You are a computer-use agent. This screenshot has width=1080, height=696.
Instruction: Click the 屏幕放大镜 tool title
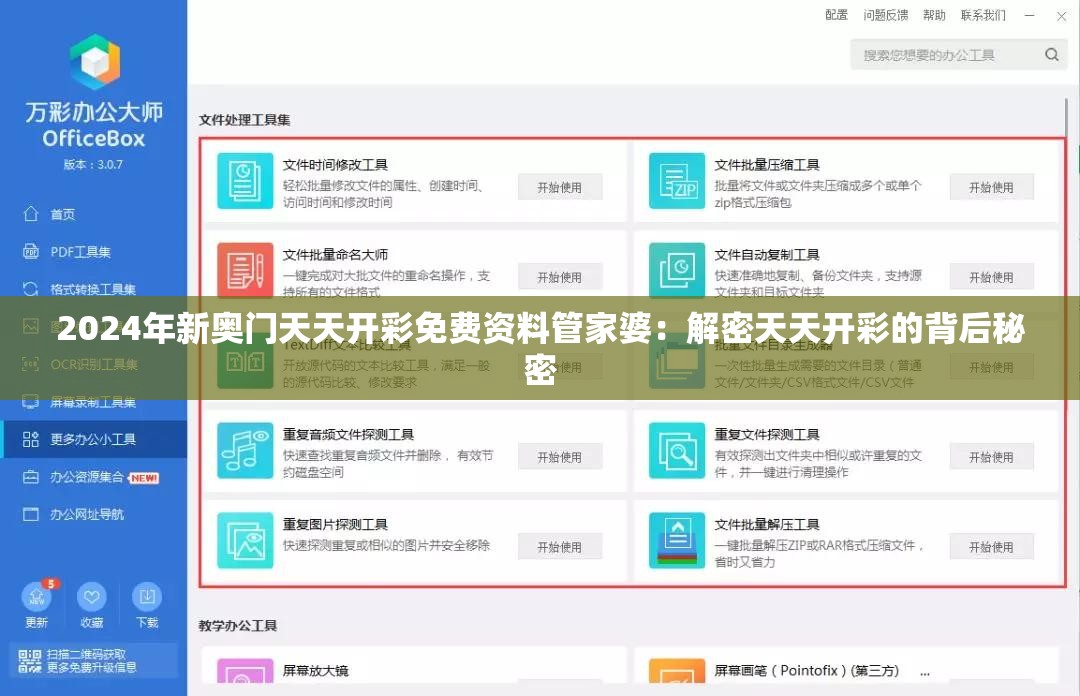coord(315,671)
